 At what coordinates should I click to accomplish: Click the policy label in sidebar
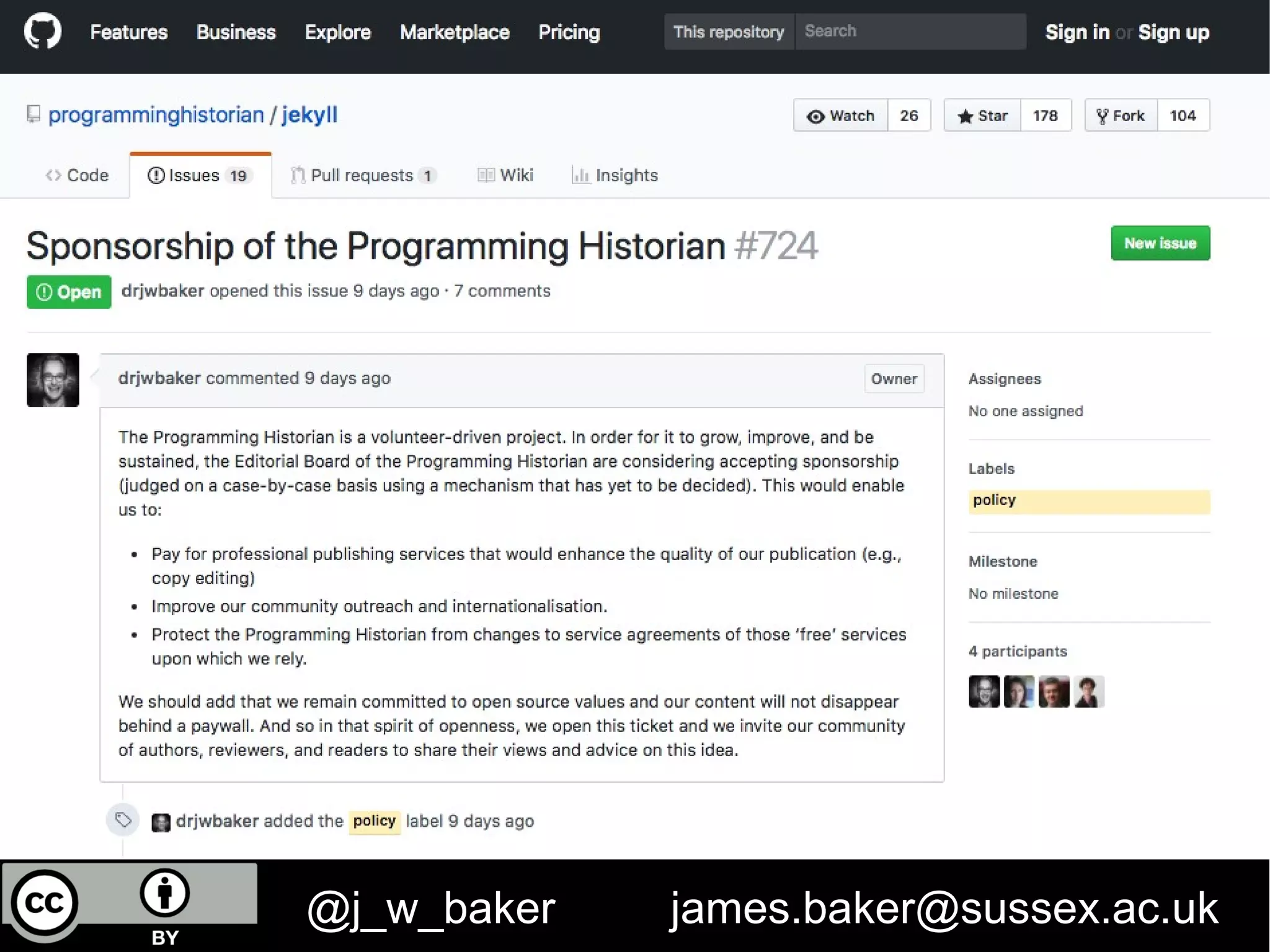[x=1089, y=501]
